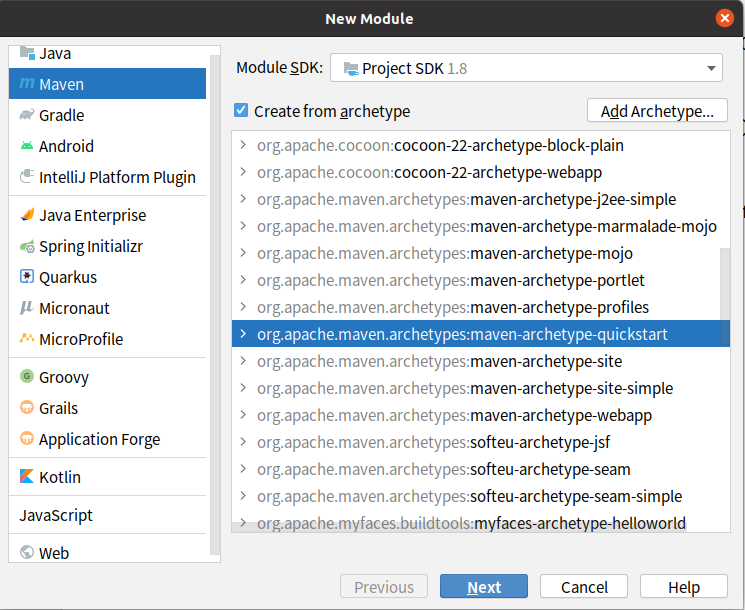This screenshot has height=610, width=745.
Task: Choose Spring Initializr module type
Action: click(107, 246)
